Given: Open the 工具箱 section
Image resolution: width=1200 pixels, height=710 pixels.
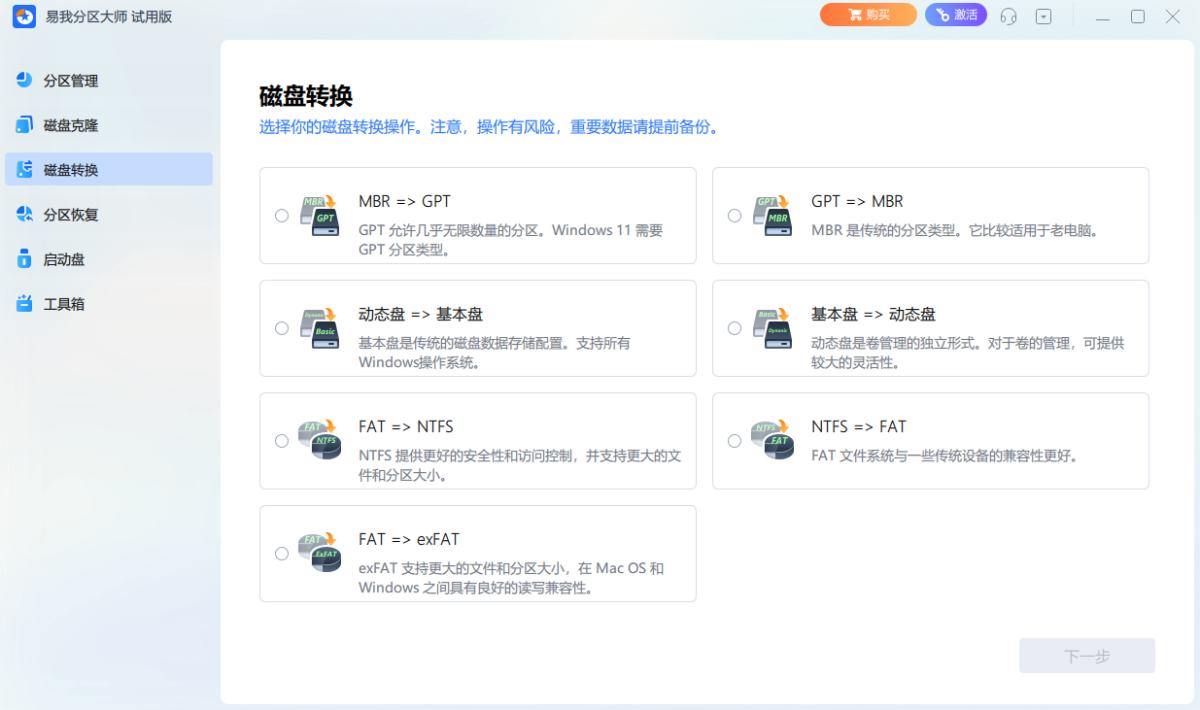Looking at the screenshot, I should 109,303.
